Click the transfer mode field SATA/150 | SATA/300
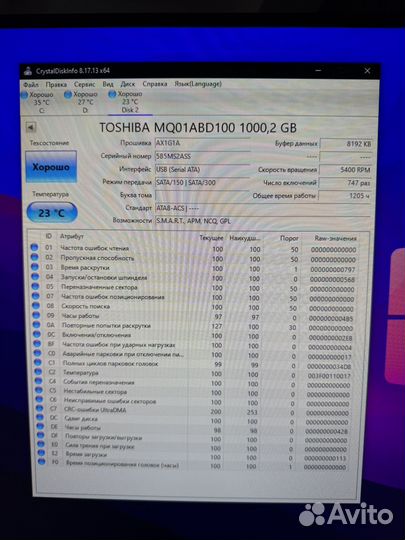This screenshot has height=540, width=405. coord(202,183)
